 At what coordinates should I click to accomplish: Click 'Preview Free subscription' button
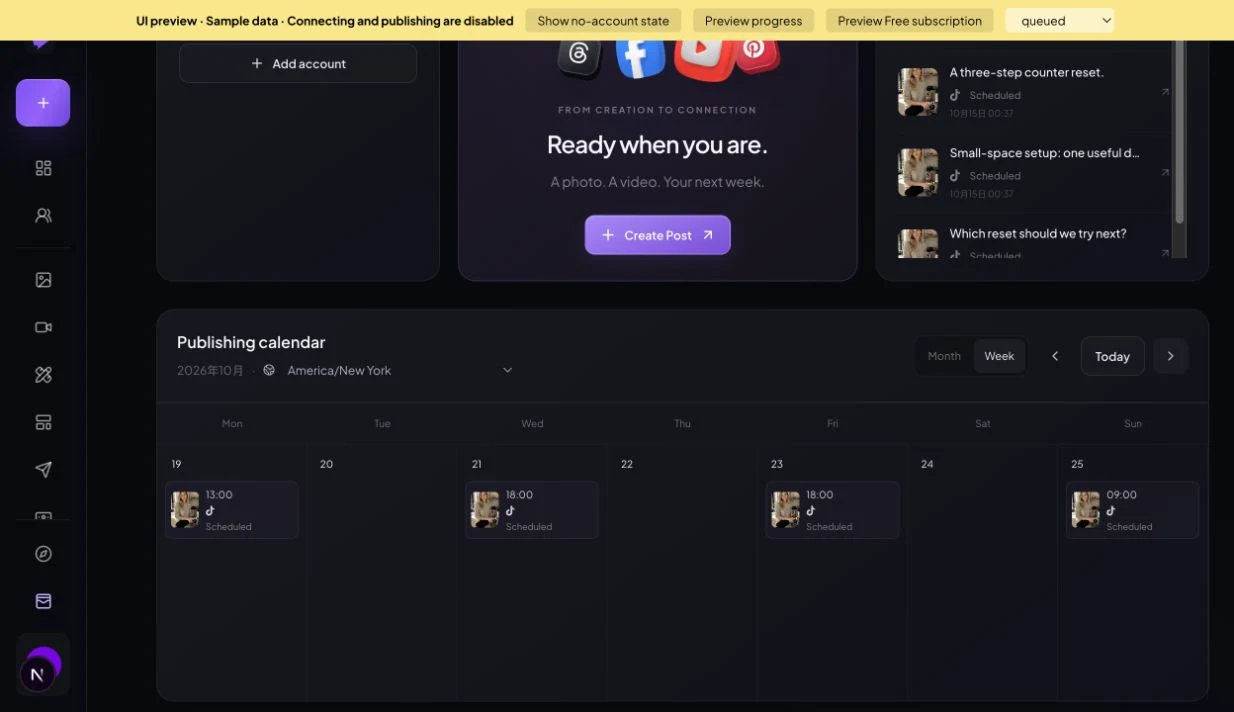tap(910, 20)
